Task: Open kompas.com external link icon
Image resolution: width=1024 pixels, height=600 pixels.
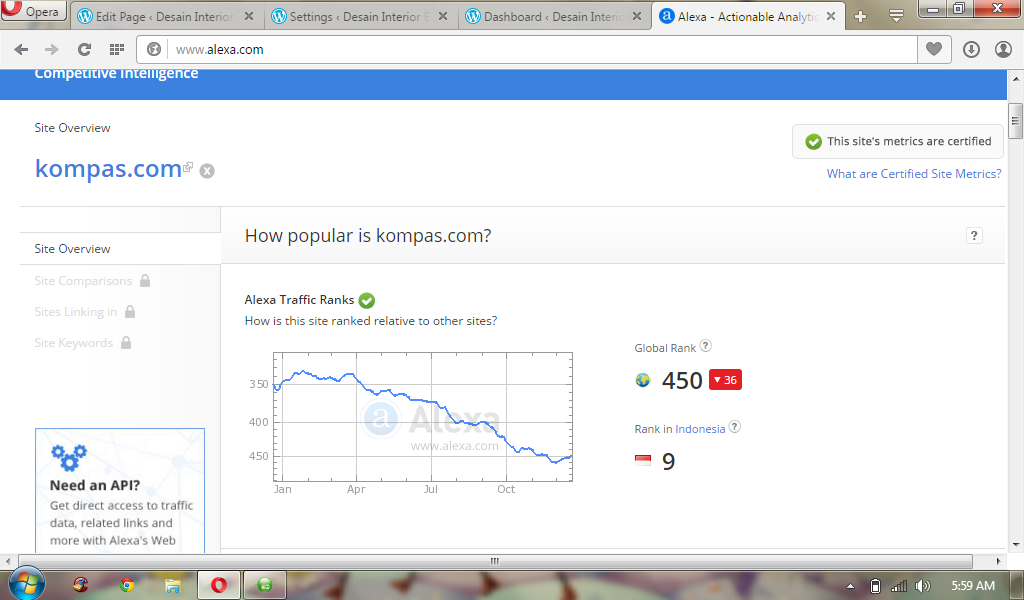Action: pos(188,167)
